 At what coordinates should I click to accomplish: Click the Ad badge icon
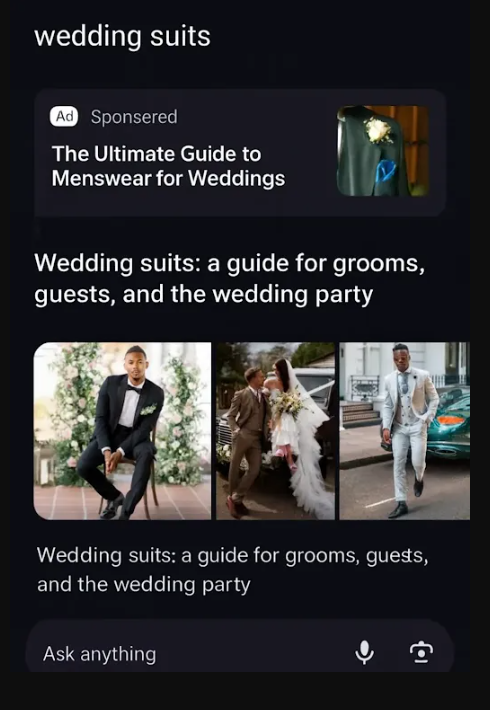[x=64, y=116]
